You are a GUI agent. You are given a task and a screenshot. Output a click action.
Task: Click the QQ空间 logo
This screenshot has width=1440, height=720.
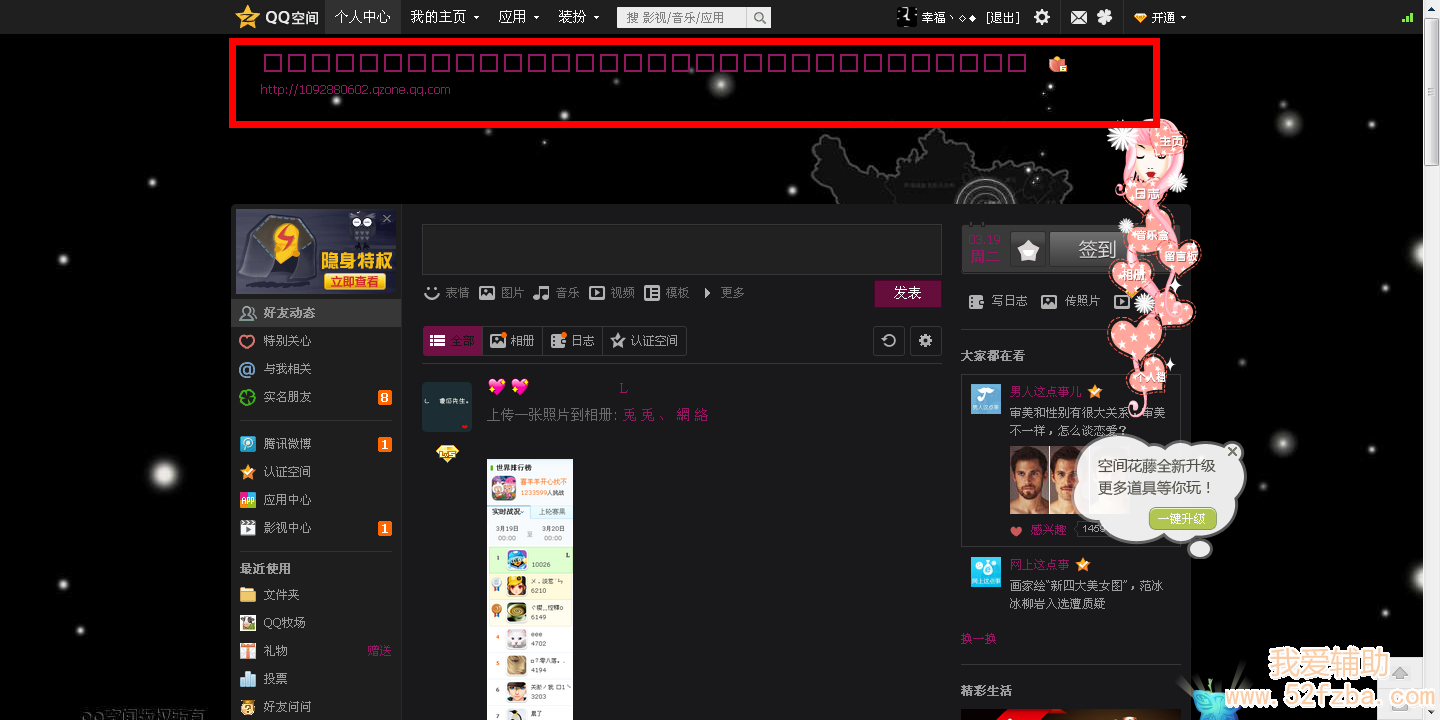click(x=277, y=17)
